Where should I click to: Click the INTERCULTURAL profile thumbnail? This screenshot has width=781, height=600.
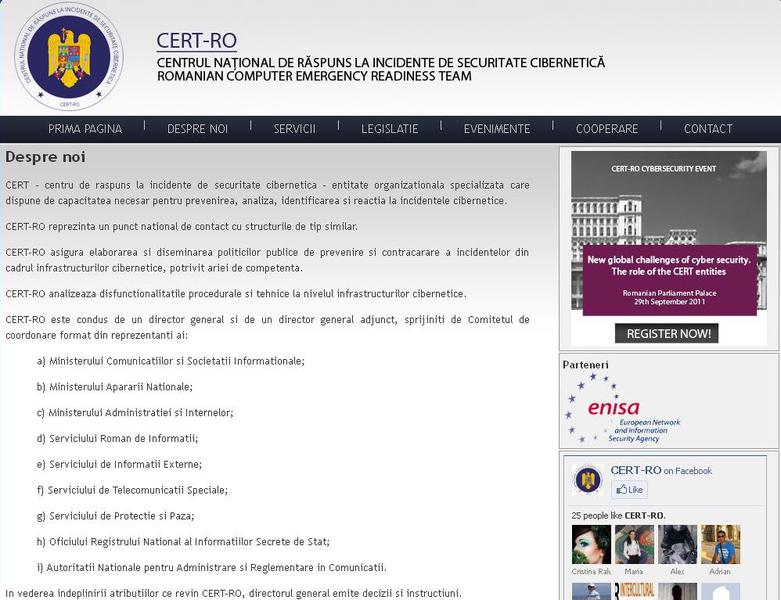click(x=634, y=592)
